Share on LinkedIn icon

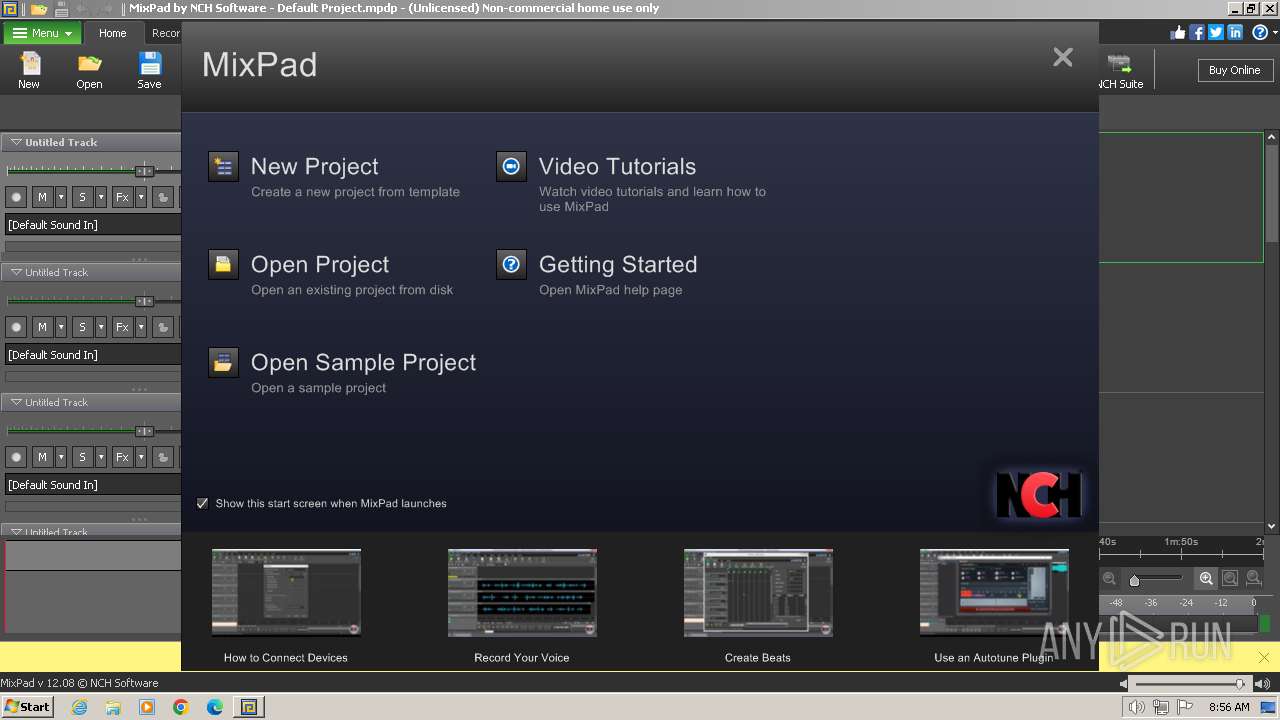click(x=1235, y=32)
